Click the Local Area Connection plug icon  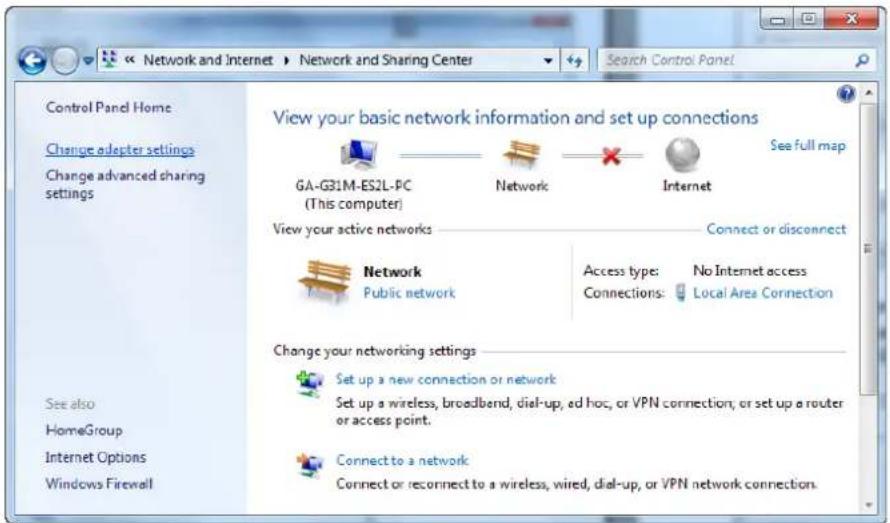681,293
